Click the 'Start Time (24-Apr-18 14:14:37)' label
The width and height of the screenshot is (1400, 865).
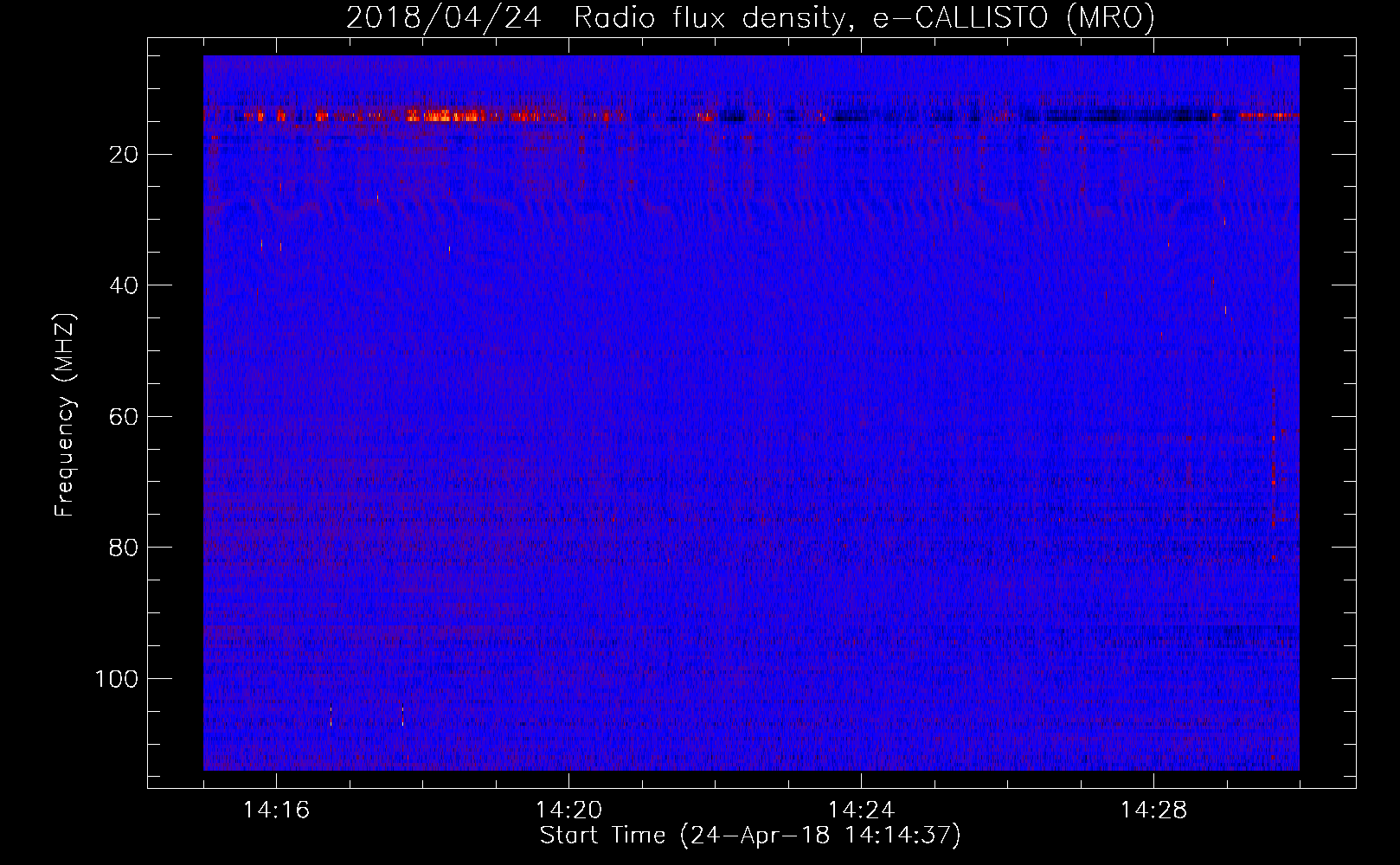(x=750, y=836)
